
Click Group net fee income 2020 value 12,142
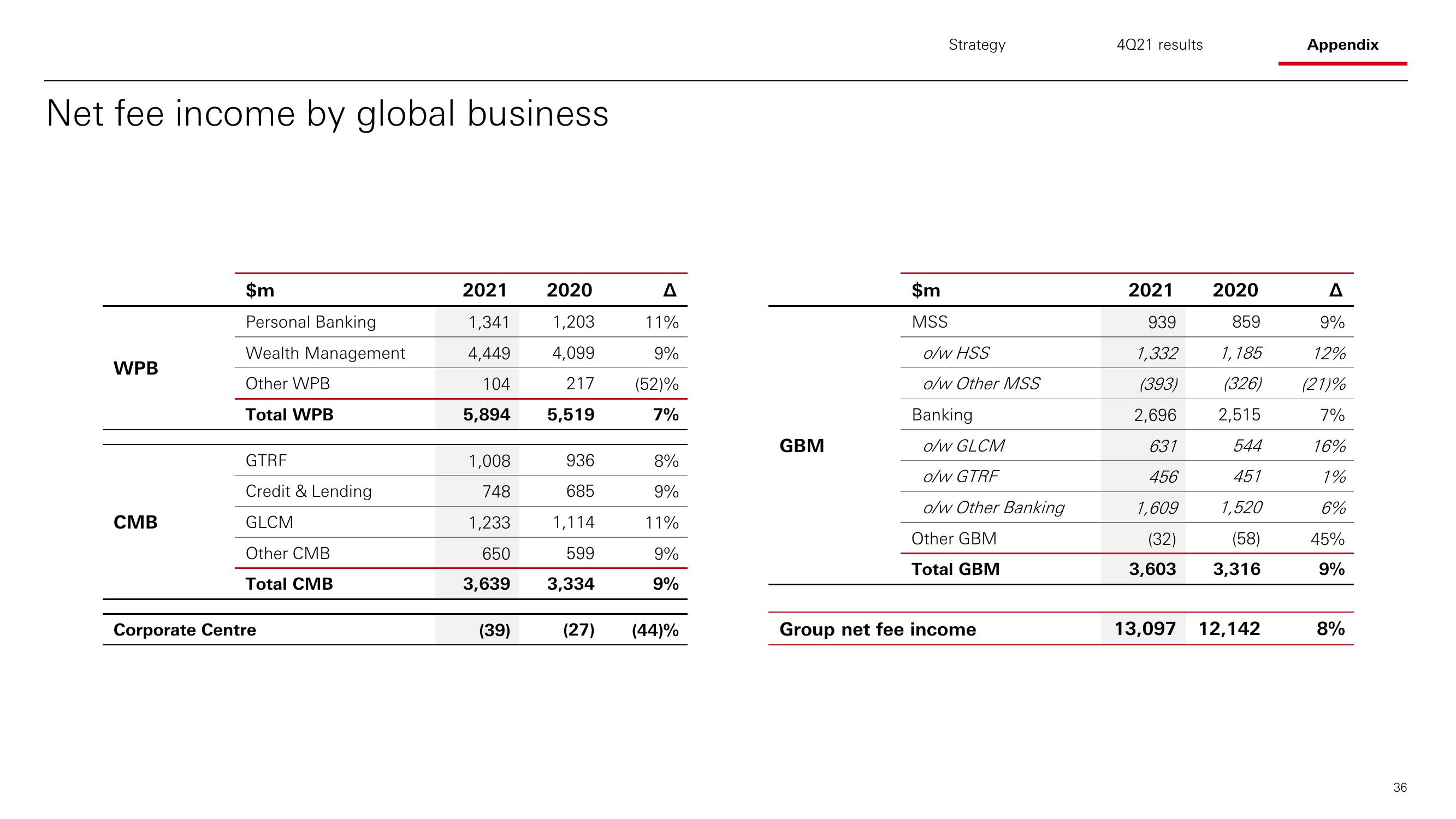coord(1229,628)
